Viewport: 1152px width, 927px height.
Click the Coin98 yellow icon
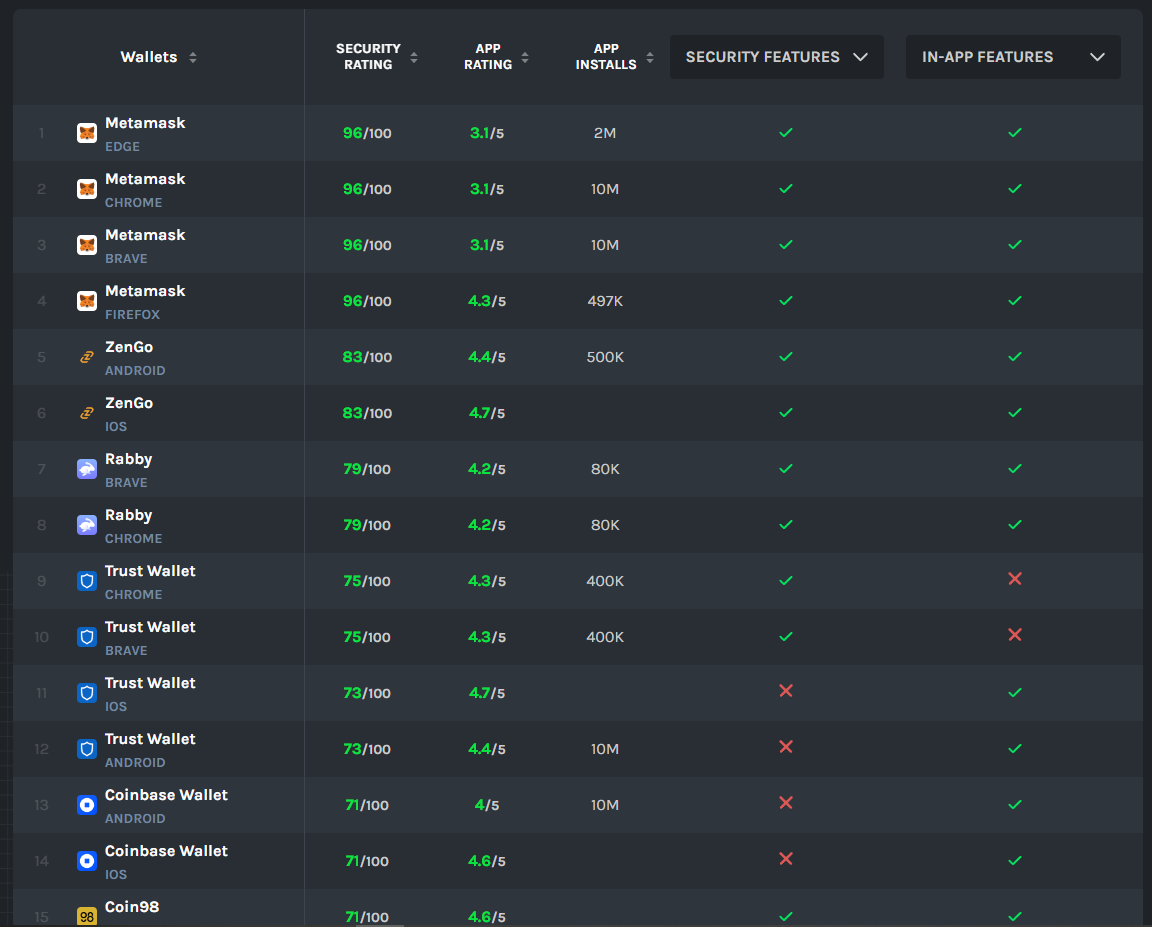pyautogui.click(x=86, y=915)
